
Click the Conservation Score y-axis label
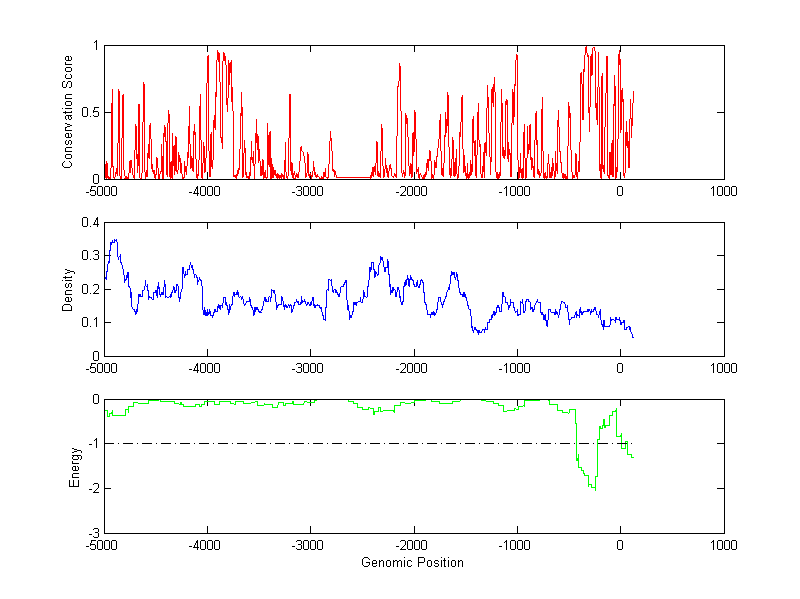point(67,112)
